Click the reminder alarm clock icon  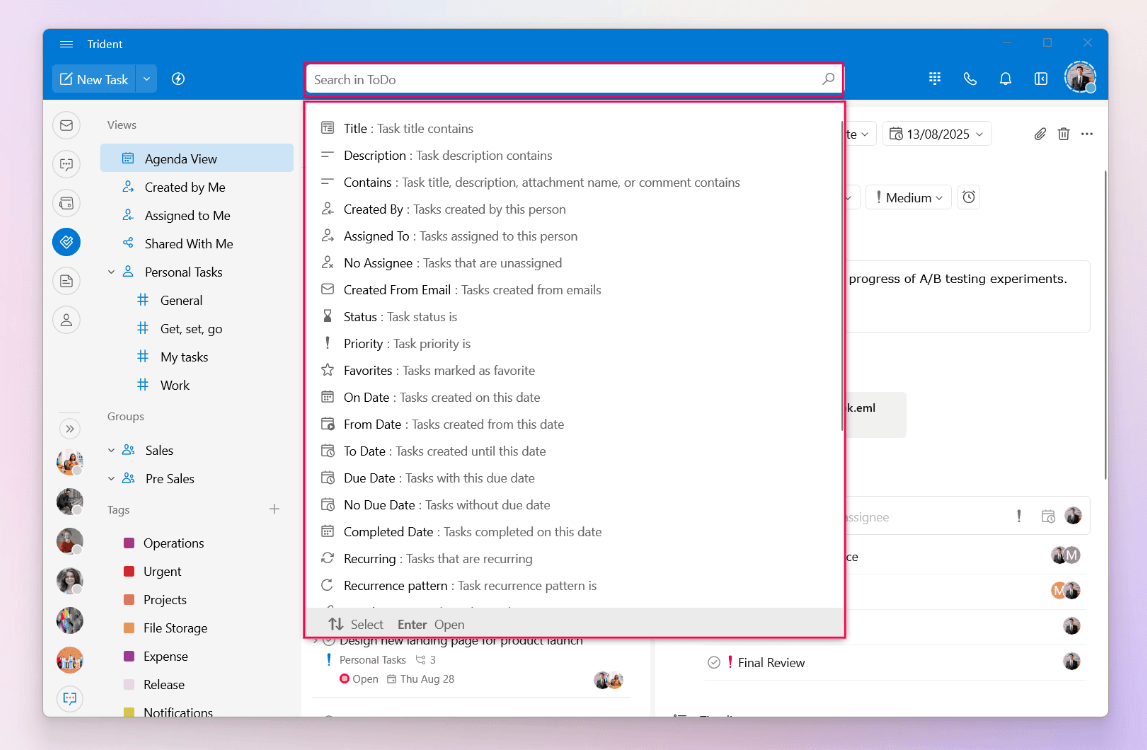click(969, 197)
